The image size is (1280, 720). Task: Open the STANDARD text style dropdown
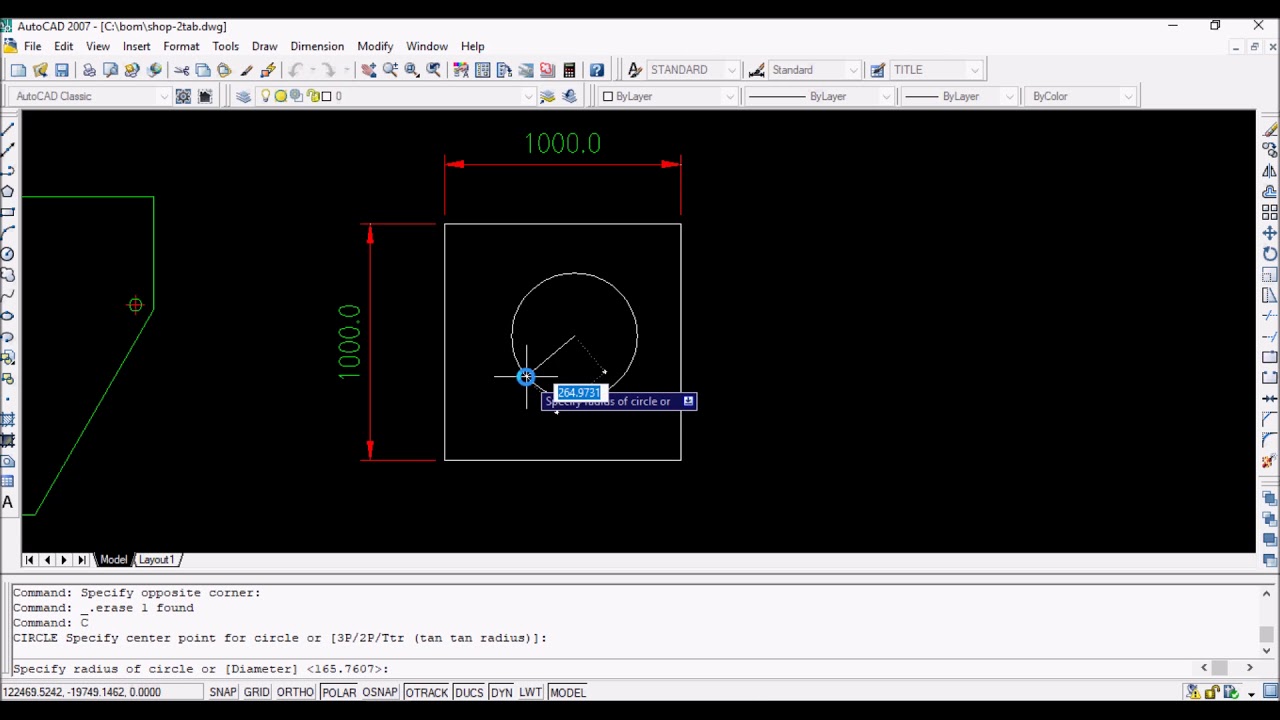[732, 70]
